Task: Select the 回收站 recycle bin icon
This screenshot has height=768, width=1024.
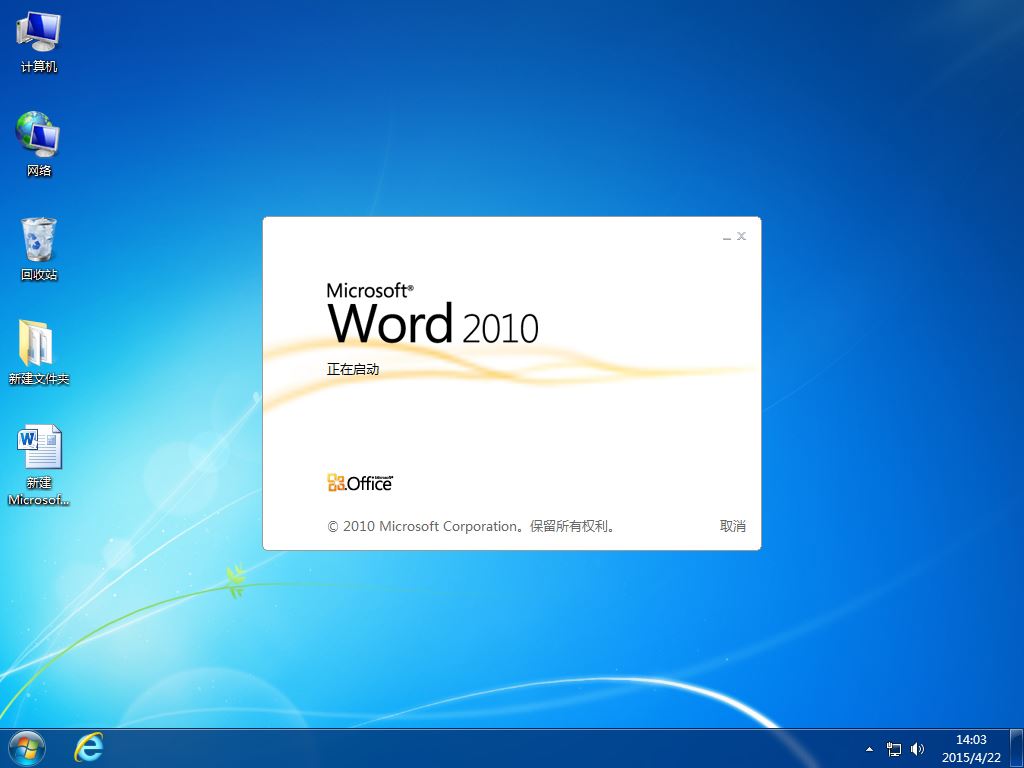Action: pos(39,249)
